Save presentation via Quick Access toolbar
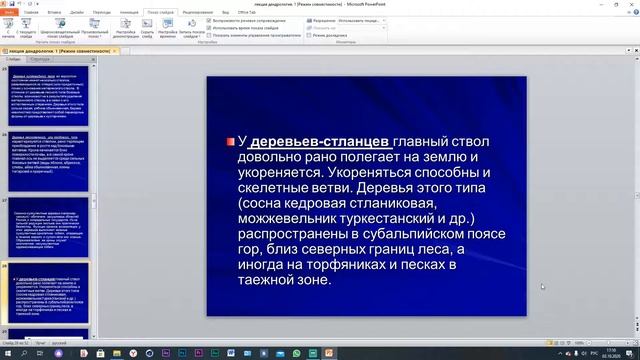Image resolution: width=640 pixels, height=360 pixels. (12, 4)
